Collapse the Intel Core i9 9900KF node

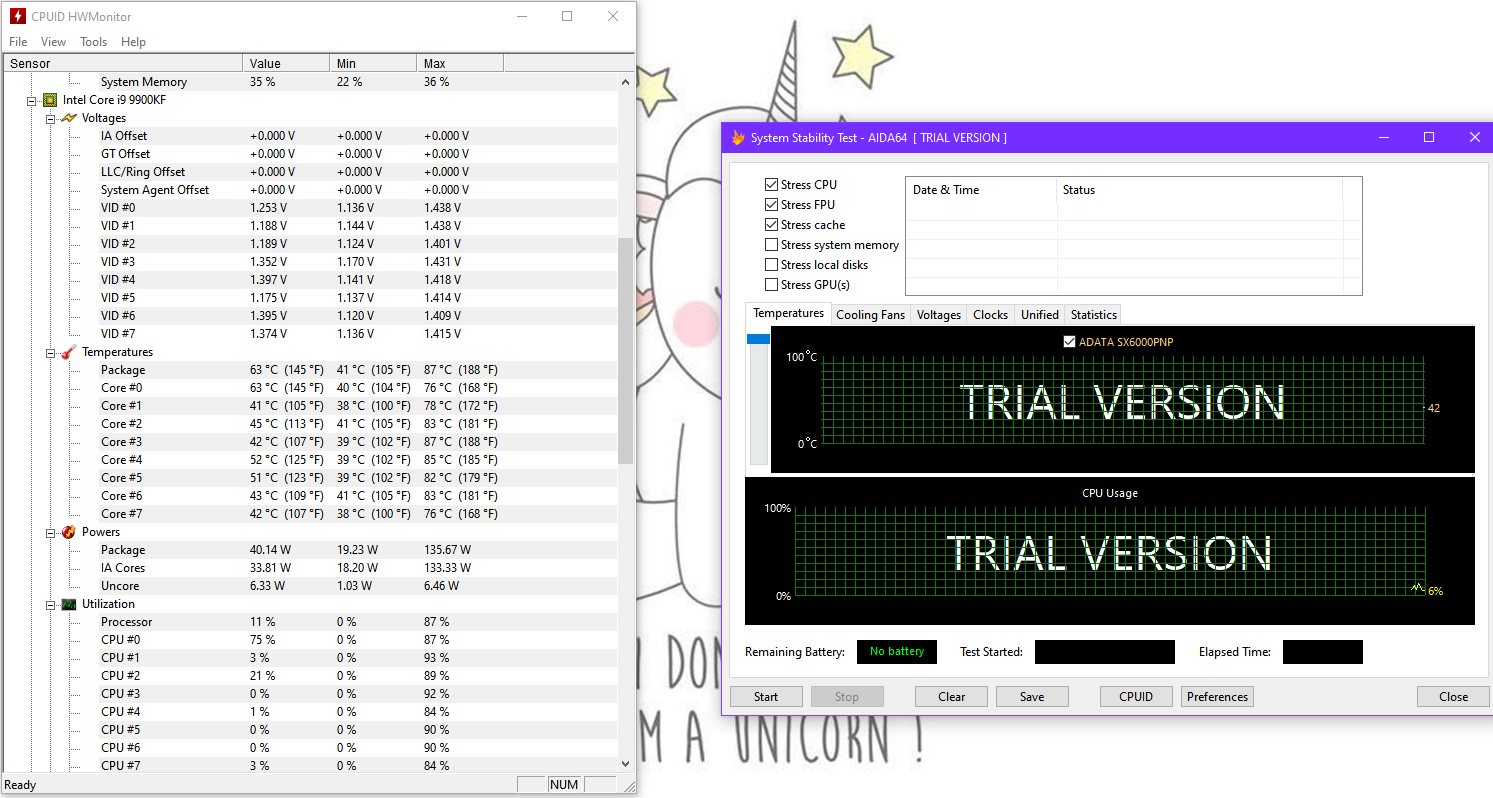pos(32,100)
